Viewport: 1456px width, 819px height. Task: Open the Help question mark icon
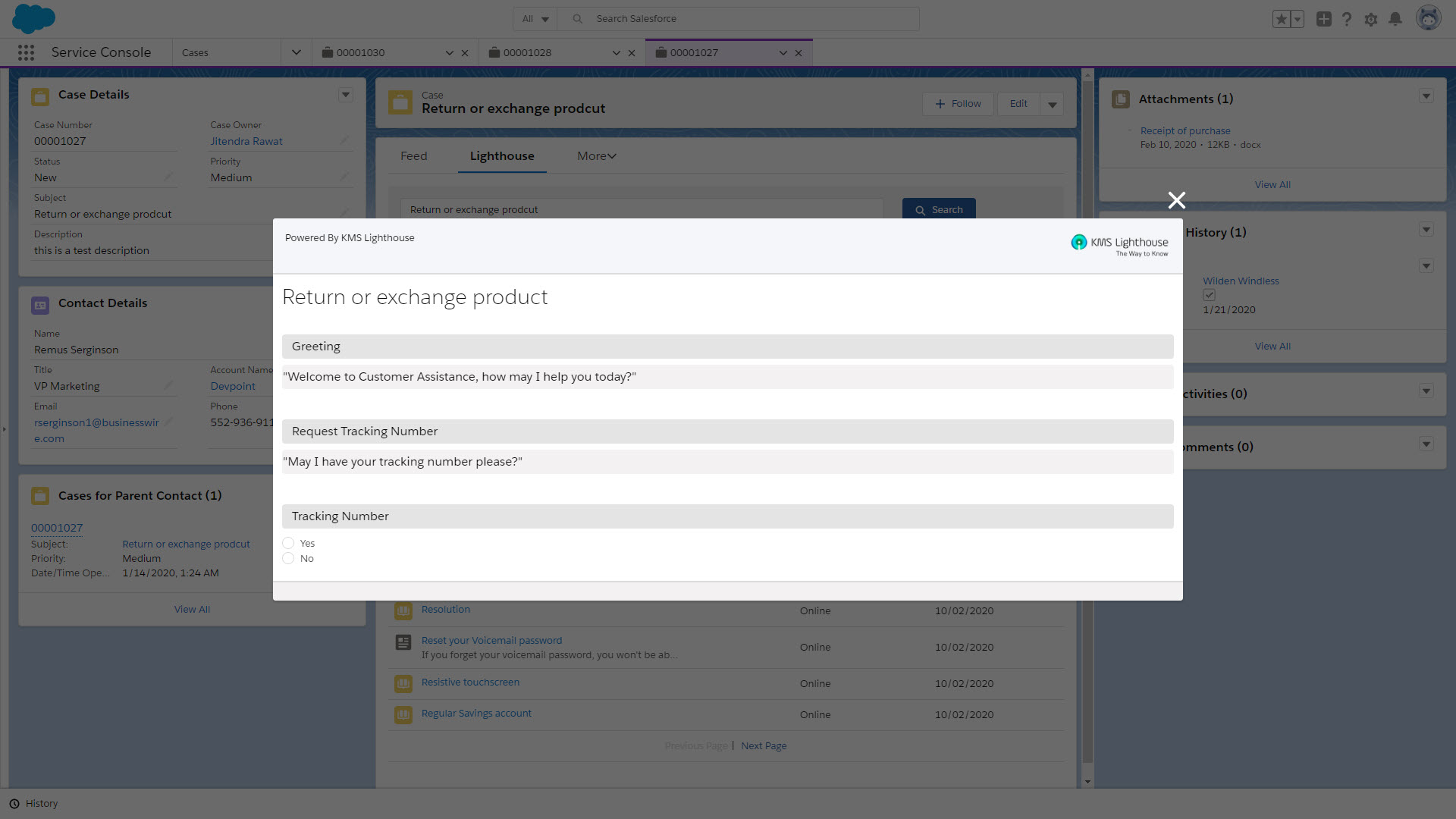coord(1347,19)
